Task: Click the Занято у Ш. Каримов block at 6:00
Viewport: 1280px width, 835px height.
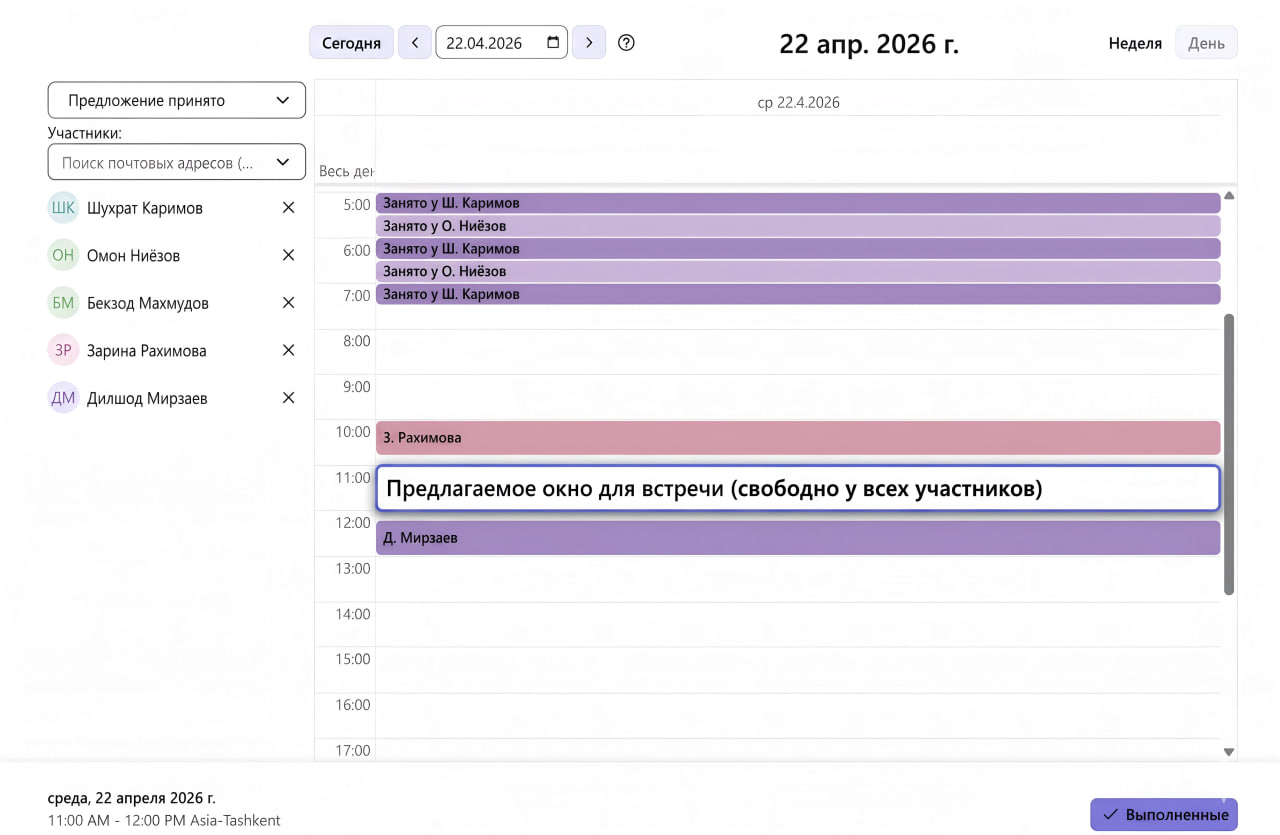Action: [x=798, y=249]
